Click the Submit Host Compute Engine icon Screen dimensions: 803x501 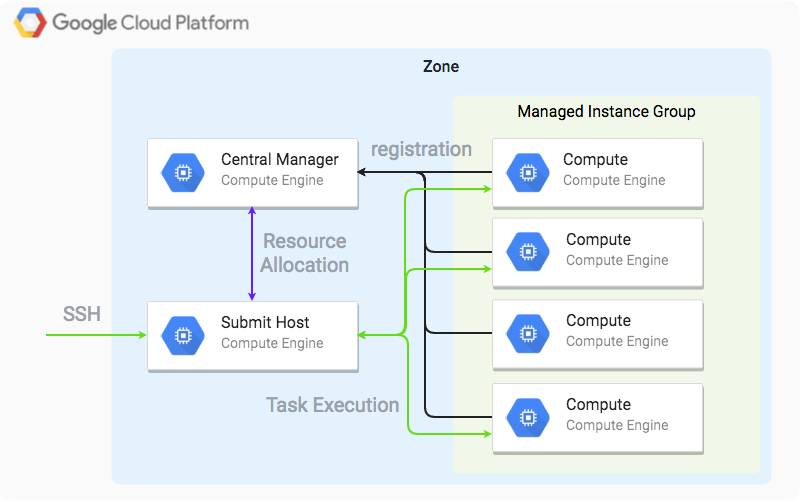[183, 336]
